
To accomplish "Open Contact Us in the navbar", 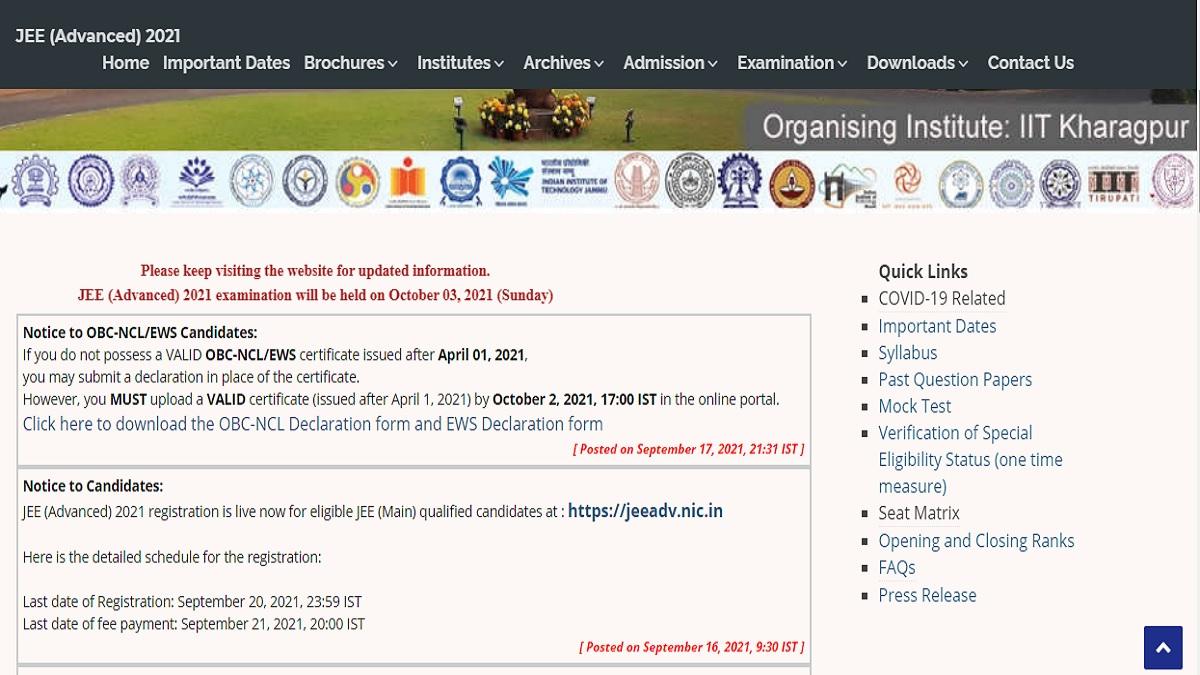I will (x=1030, y=63).
